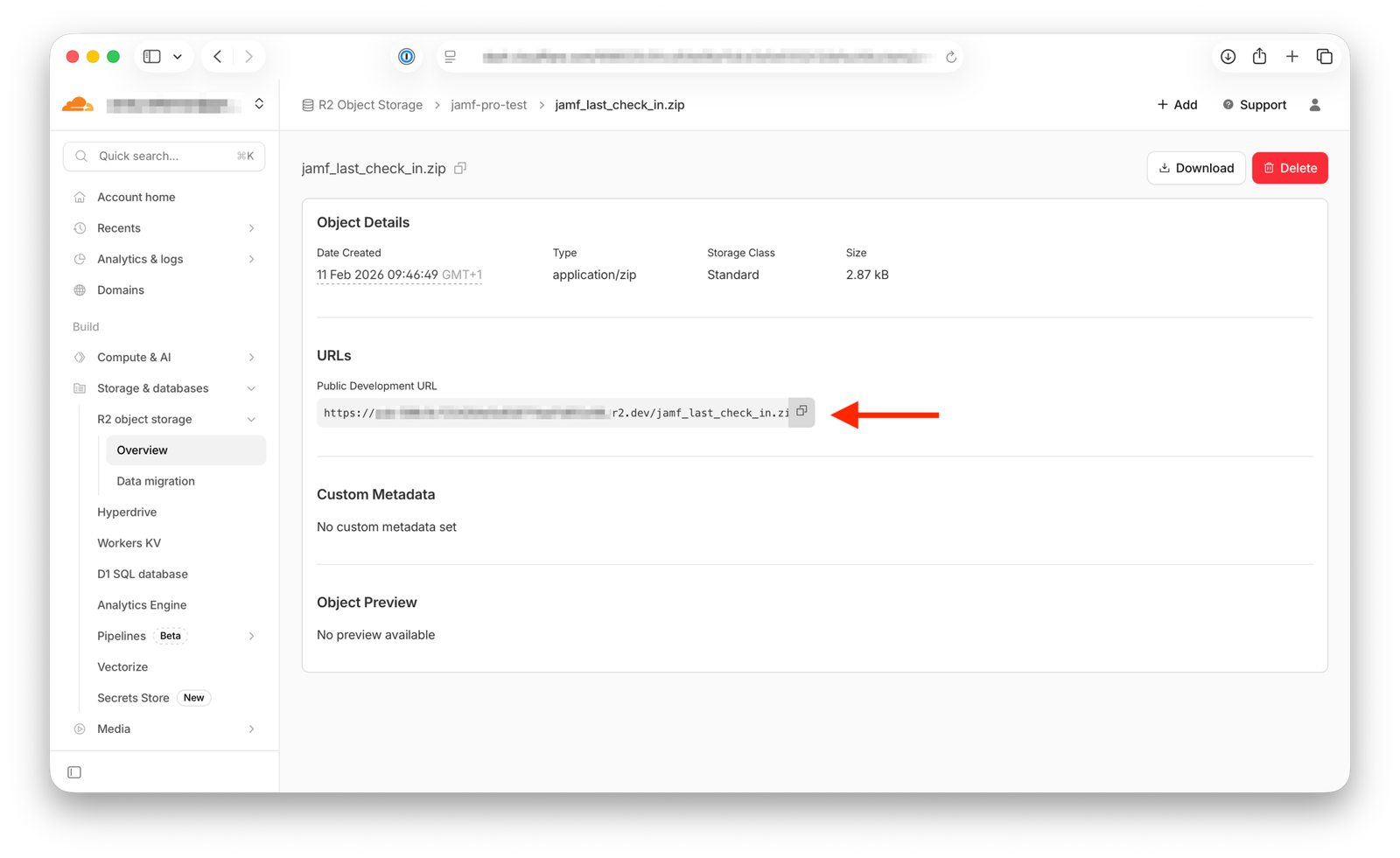
Task: Reload the page
Action: [x=951, y=57]
